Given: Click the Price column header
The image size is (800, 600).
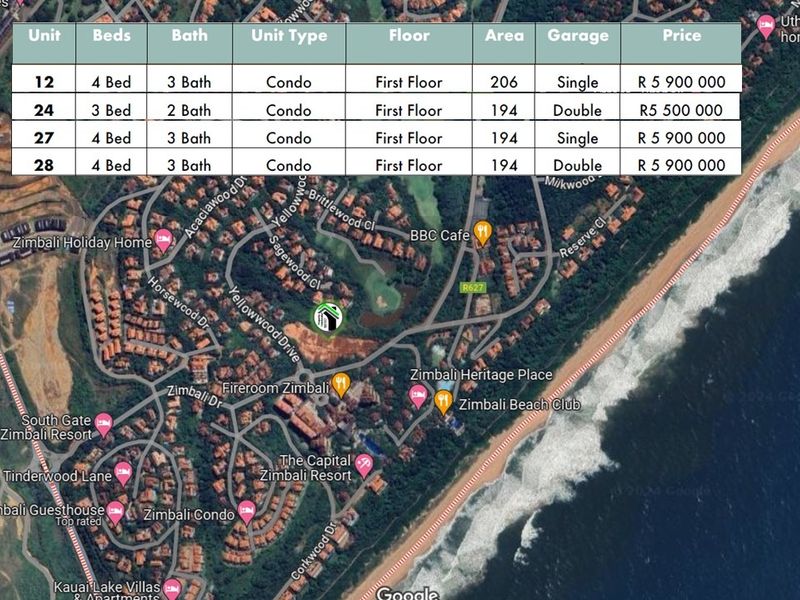Looking at the screenshot, I should click(681, 35).
